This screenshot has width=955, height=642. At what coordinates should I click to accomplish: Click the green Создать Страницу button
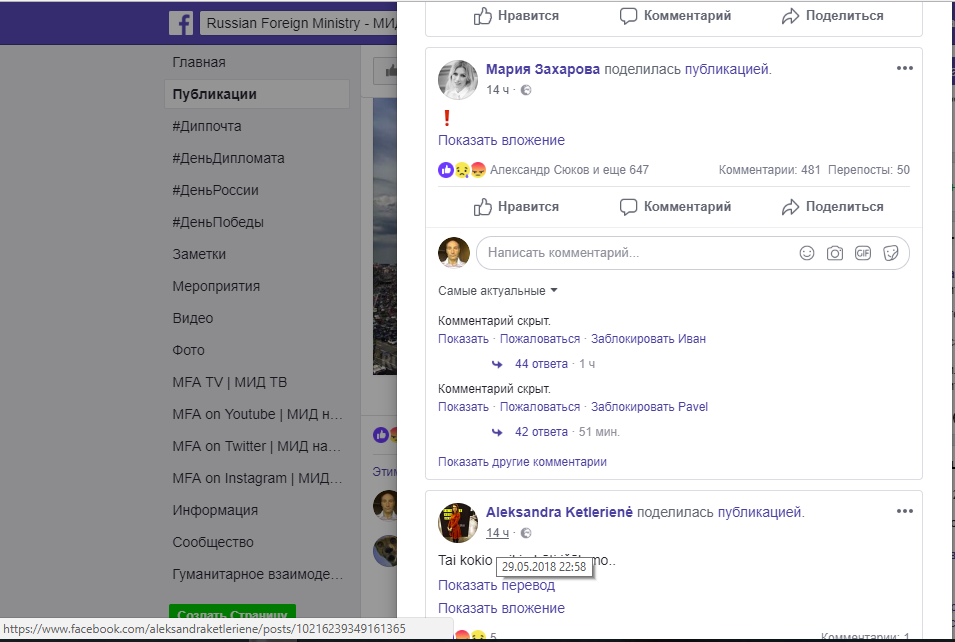click(232, 612)
